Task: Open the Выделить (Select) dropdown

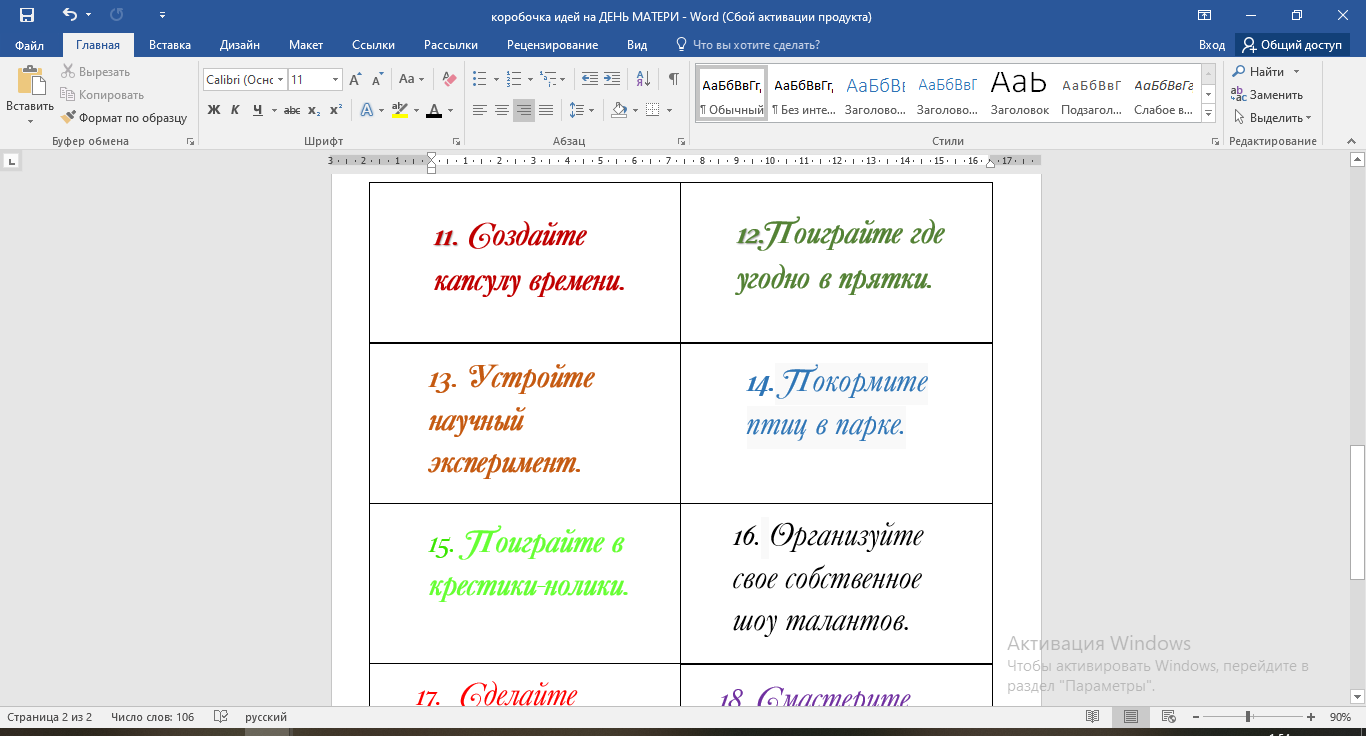Action: [x=1274, y=117]
